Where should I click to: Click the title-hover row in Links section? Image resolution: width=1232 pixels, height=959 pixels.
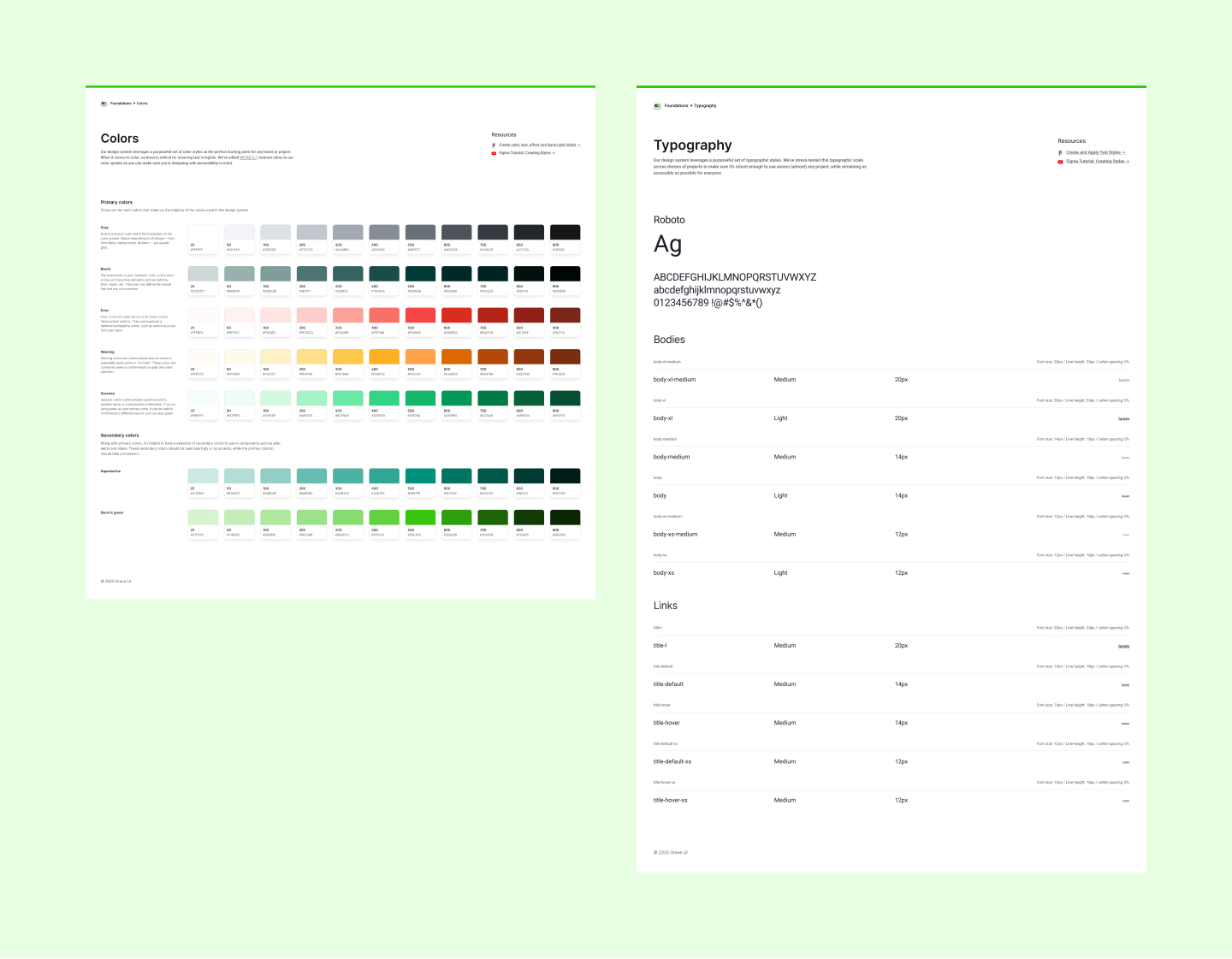pos(890,723)
